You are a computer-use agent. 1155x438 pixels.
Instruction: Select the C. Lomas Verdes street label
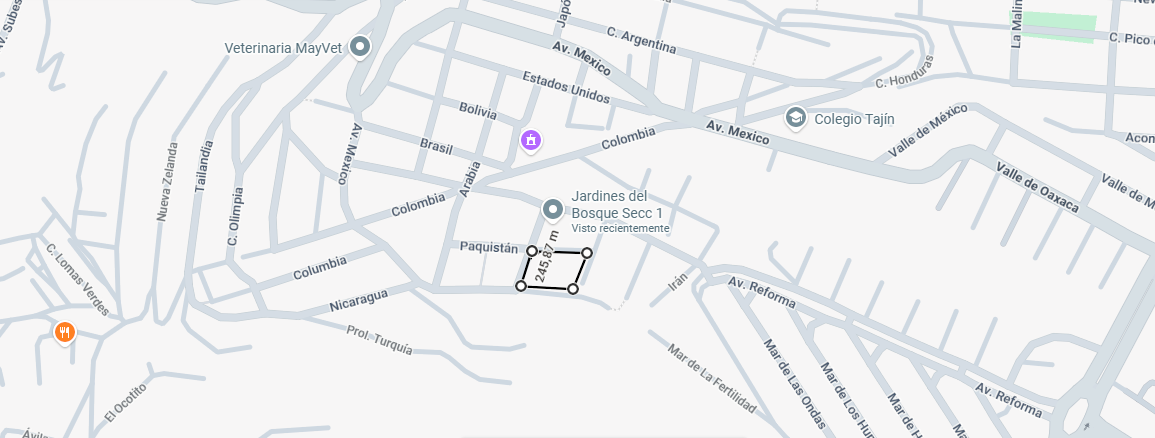click(77, 279)
